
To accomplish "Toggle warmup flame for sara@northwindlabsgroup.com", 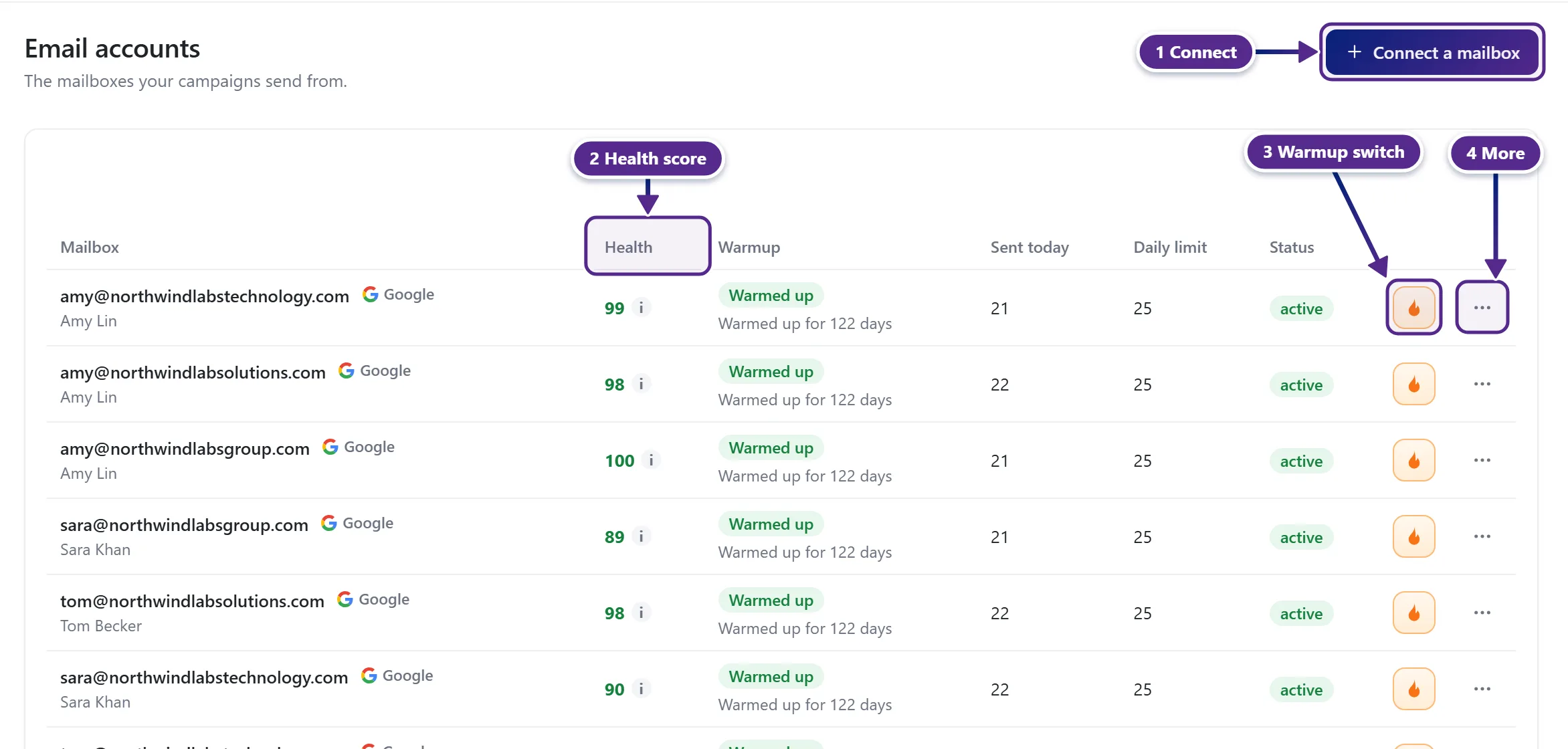I will [x=1413, y=536].
